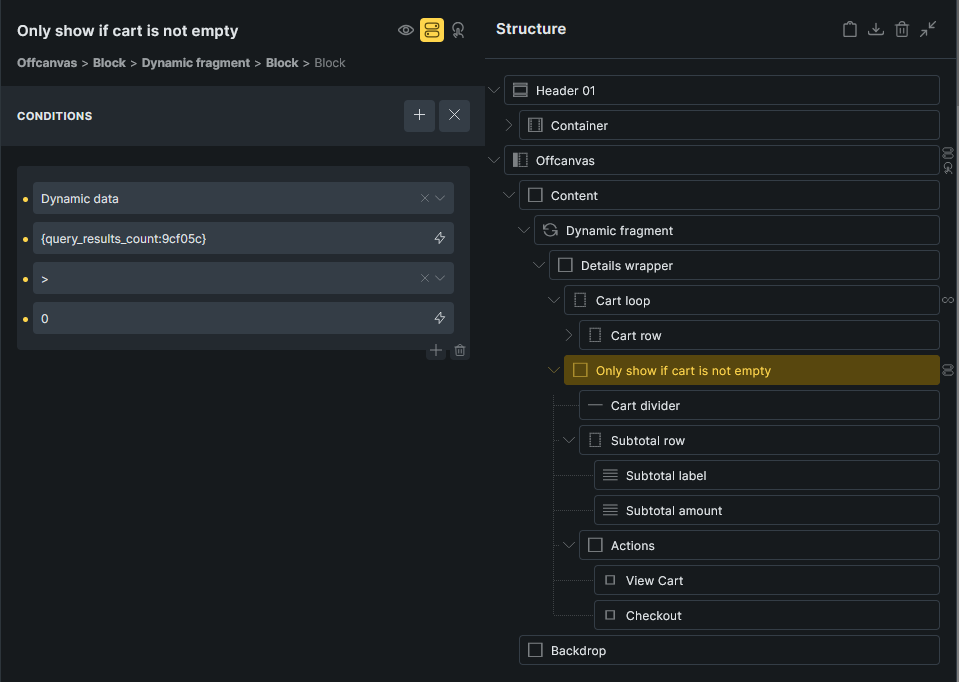Open dynamic data picker for query_results_count field
This screenshot has width=959, height=682.
[x=440, y=239]
